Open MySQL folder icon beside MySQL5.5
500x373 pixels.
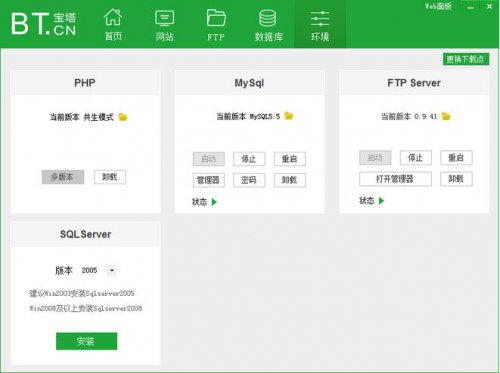289,116
